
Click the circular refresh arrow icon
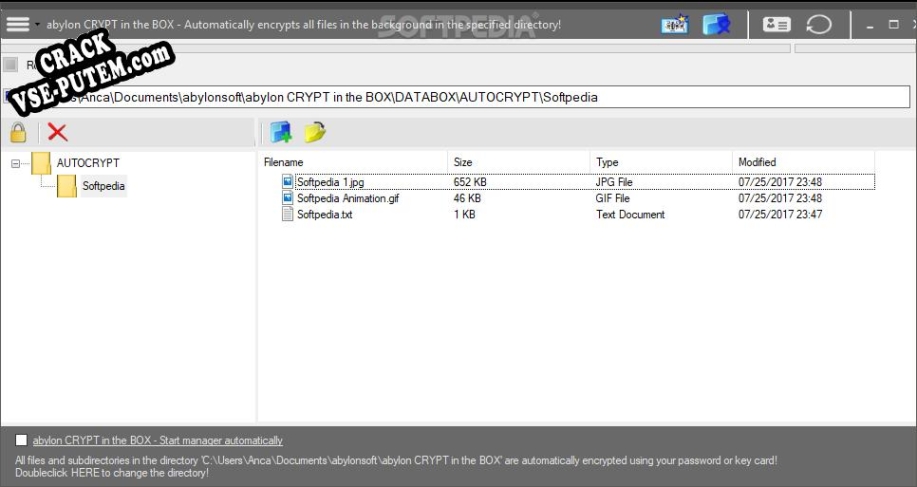click(818, 25)
